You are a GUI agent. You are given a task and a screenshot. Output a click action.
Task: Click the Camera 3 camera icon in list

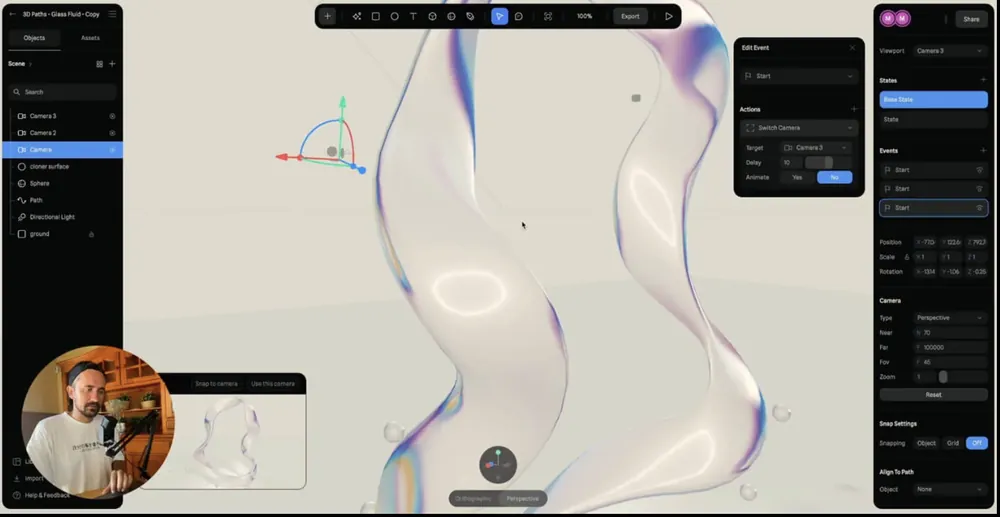22,116
